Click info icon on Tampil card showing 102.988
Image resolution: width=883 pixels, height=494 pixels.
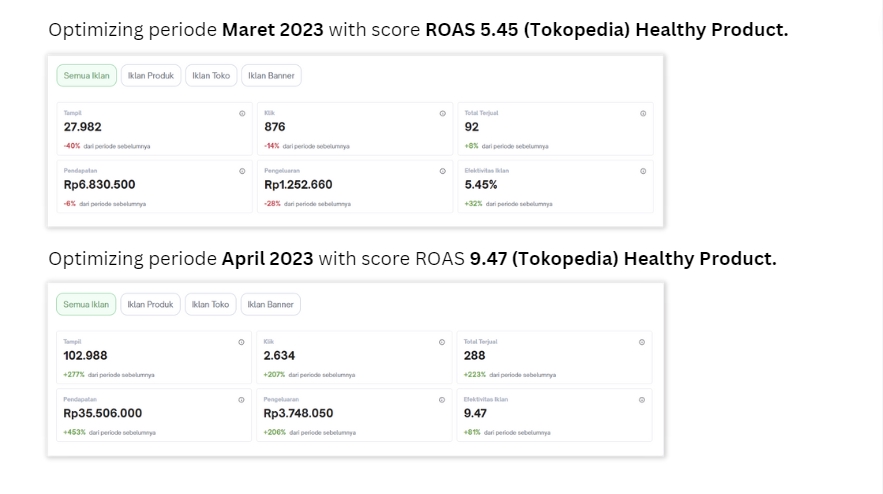pyautogui.click(x=241, y=342)
